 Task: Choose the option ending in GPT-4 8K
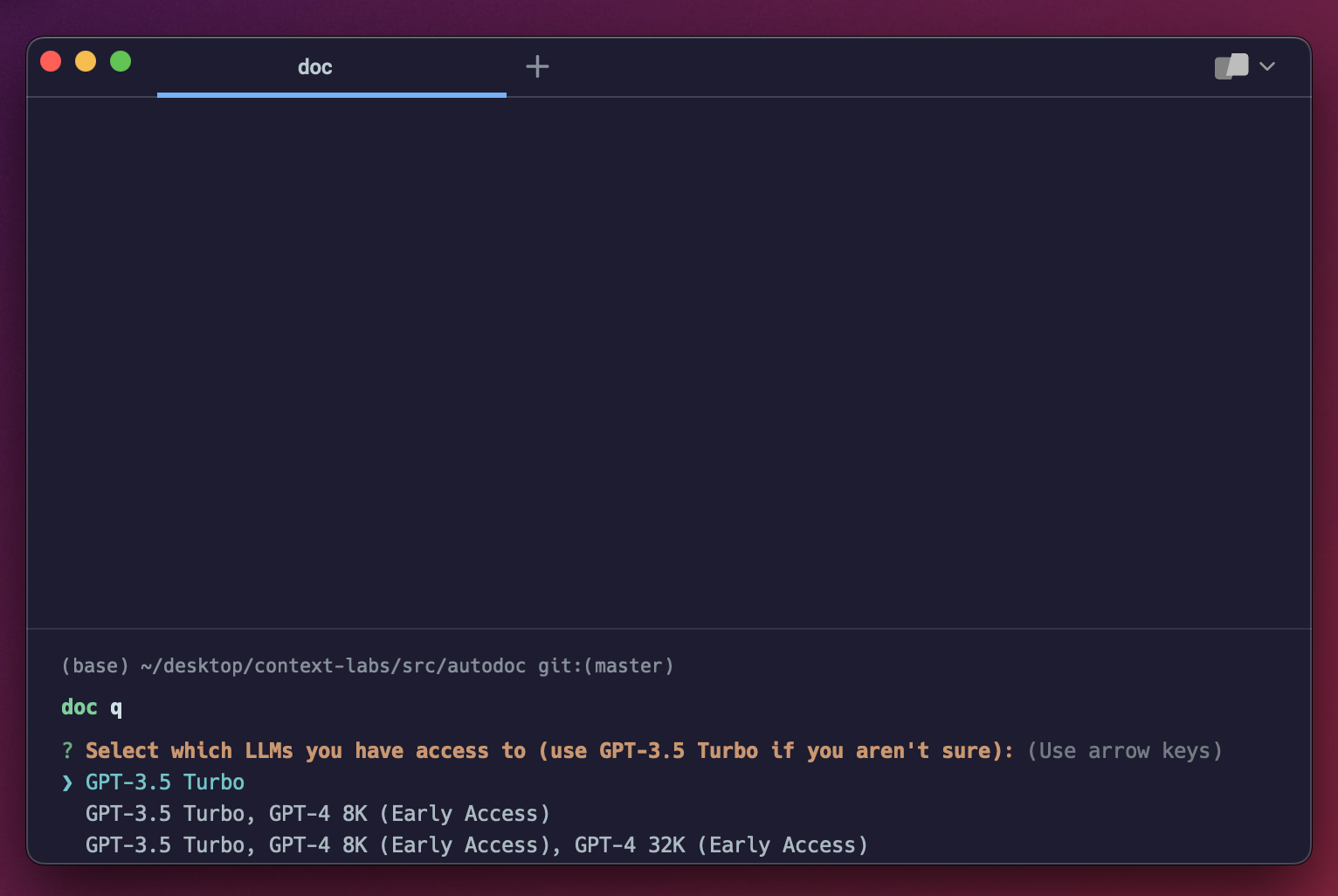317,814
